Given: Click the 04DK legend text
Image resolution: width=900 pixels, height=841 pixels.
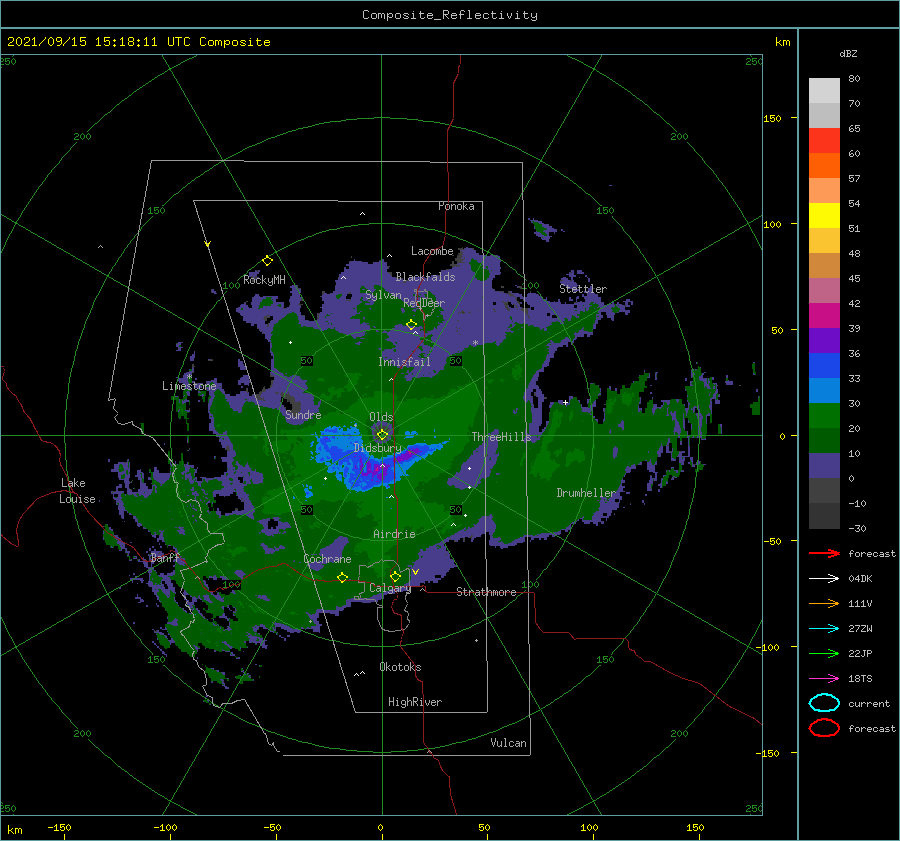Looking at the screenshot, I should (860, 579).
